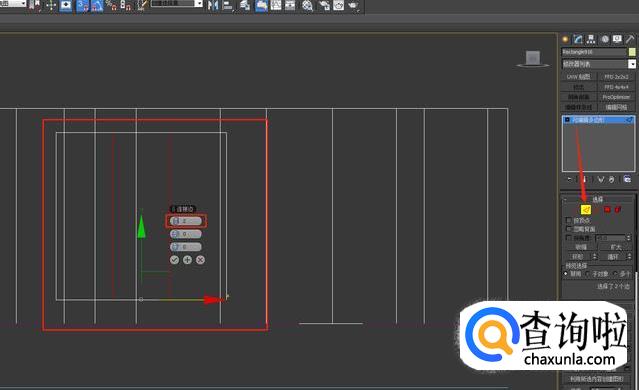Apply and continue with the plus button
This screenshot has height=390, width=639.
point(187,260)
